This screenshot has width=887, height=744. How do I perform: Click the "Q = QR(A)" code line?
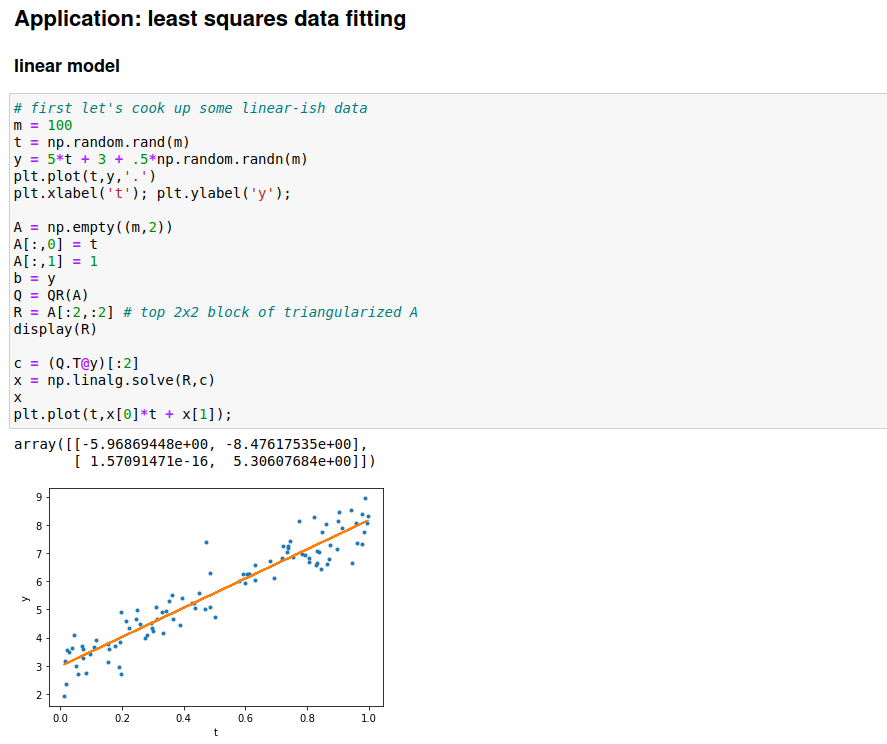(x=51, y=295)
